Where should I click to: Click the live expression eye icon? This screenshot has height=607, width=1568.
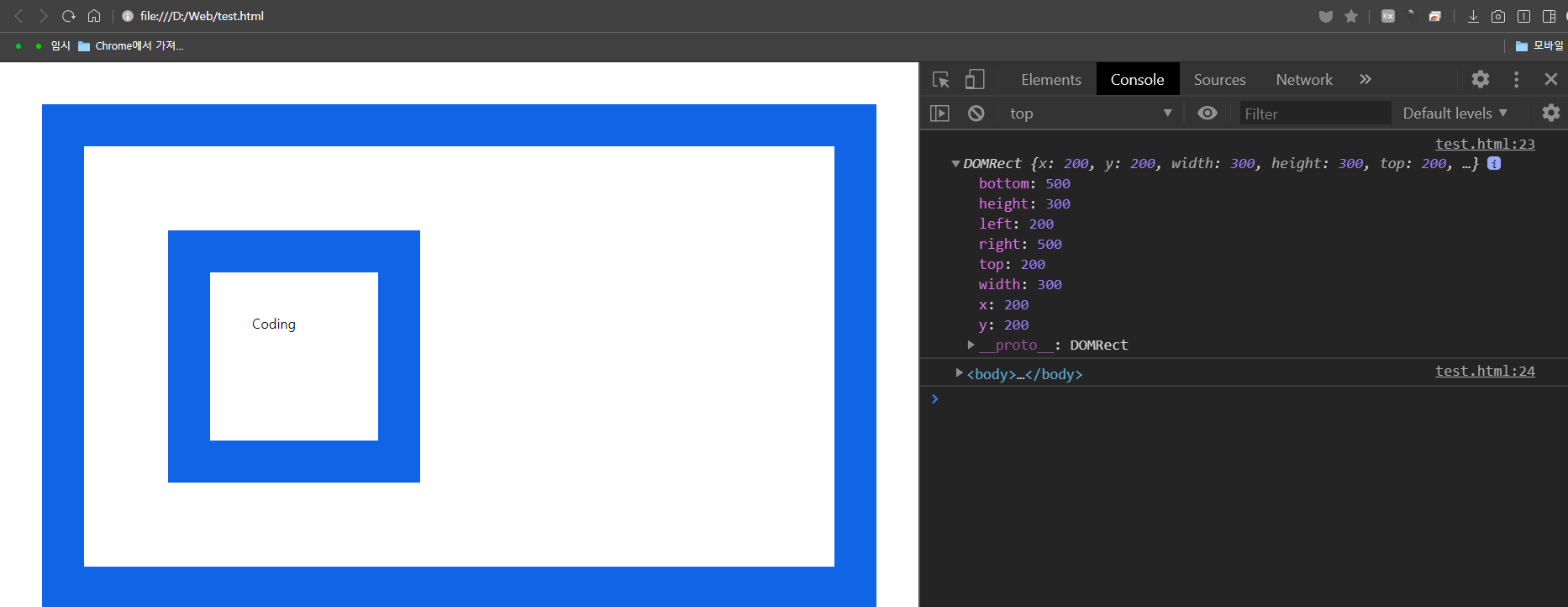(1208, 113)
